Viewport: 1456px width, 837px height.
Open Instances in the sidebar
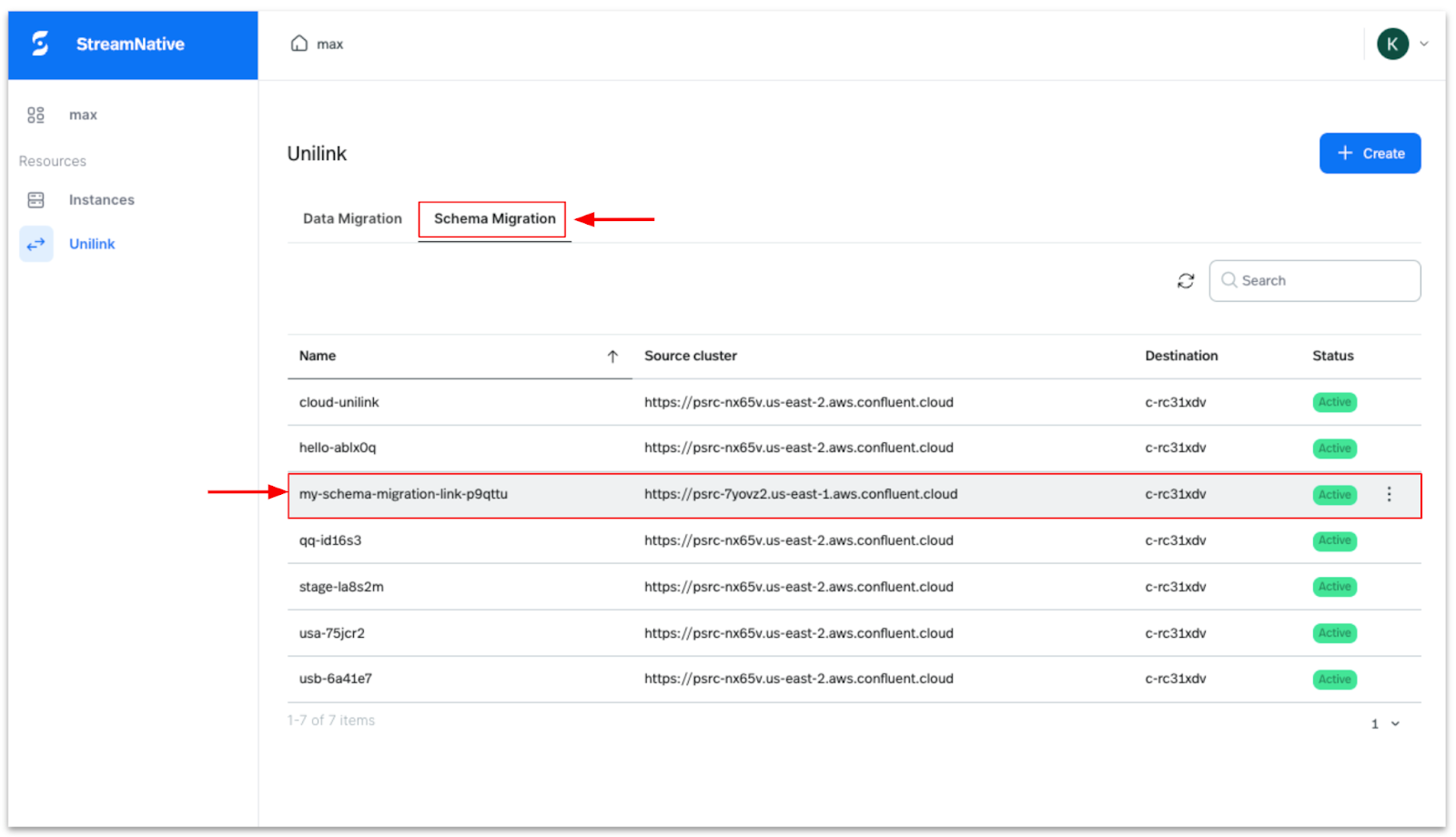click(x=101, y=200)
